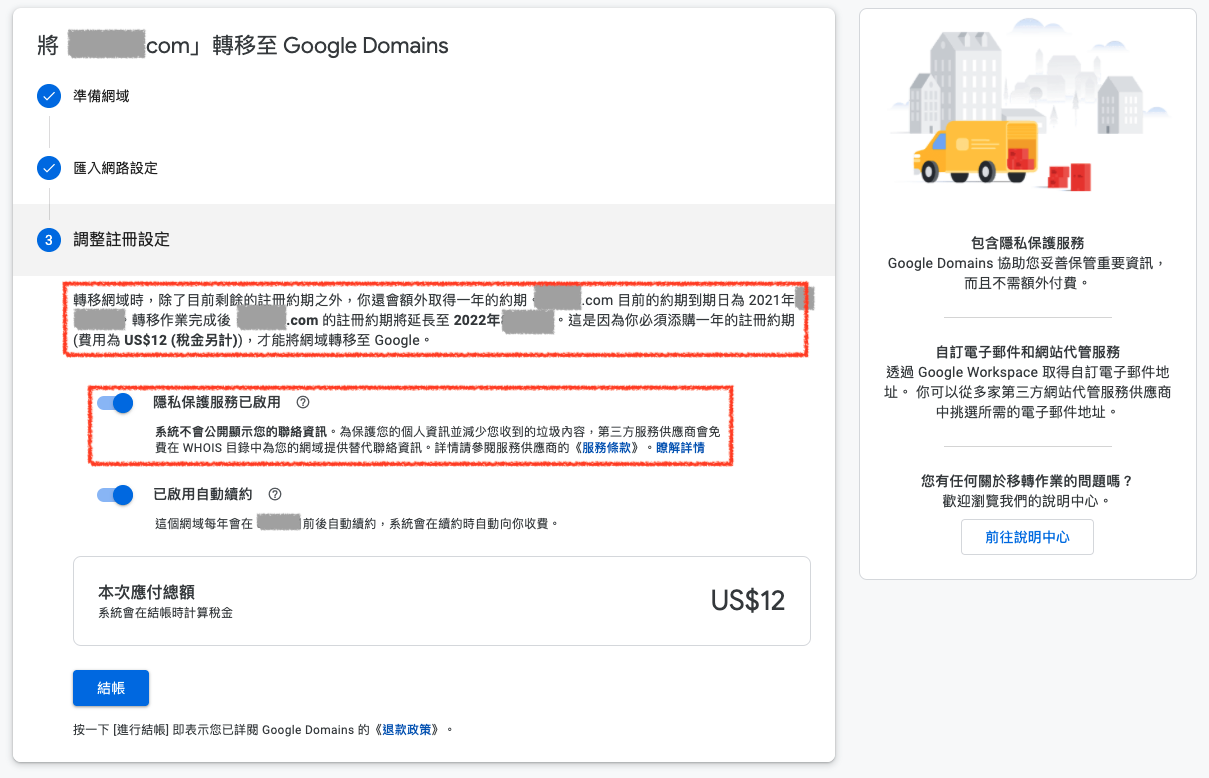1209x778 pixels.
Task: Click the checkmark icon beside 準備網域 step
Action: (49, 97)
